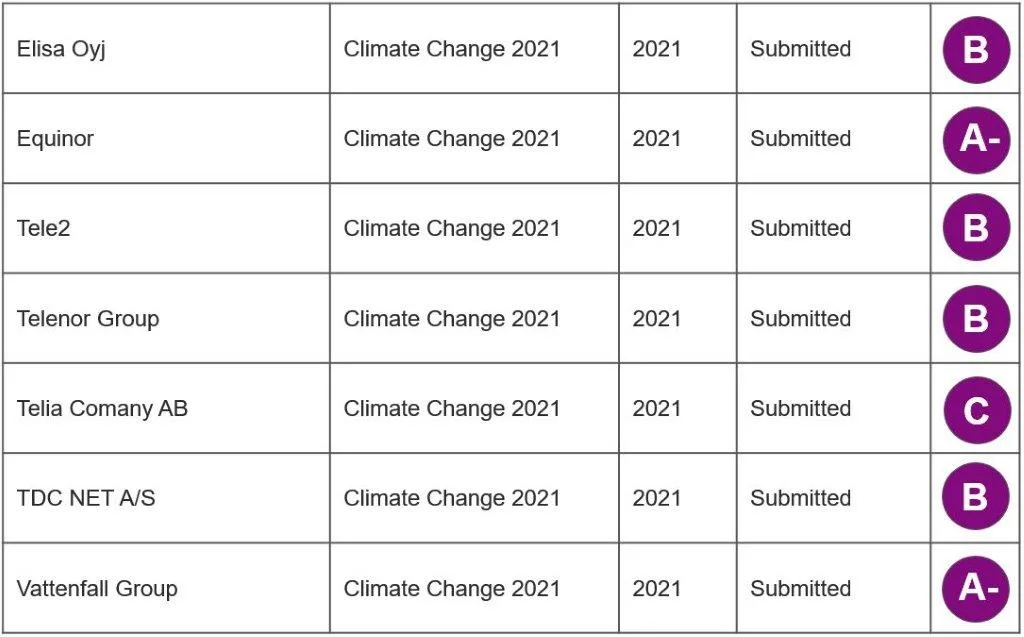Open TDC NET A/S company entry
The width and height of the screenshot is (1024, 637).
click(x=86, y=498)
